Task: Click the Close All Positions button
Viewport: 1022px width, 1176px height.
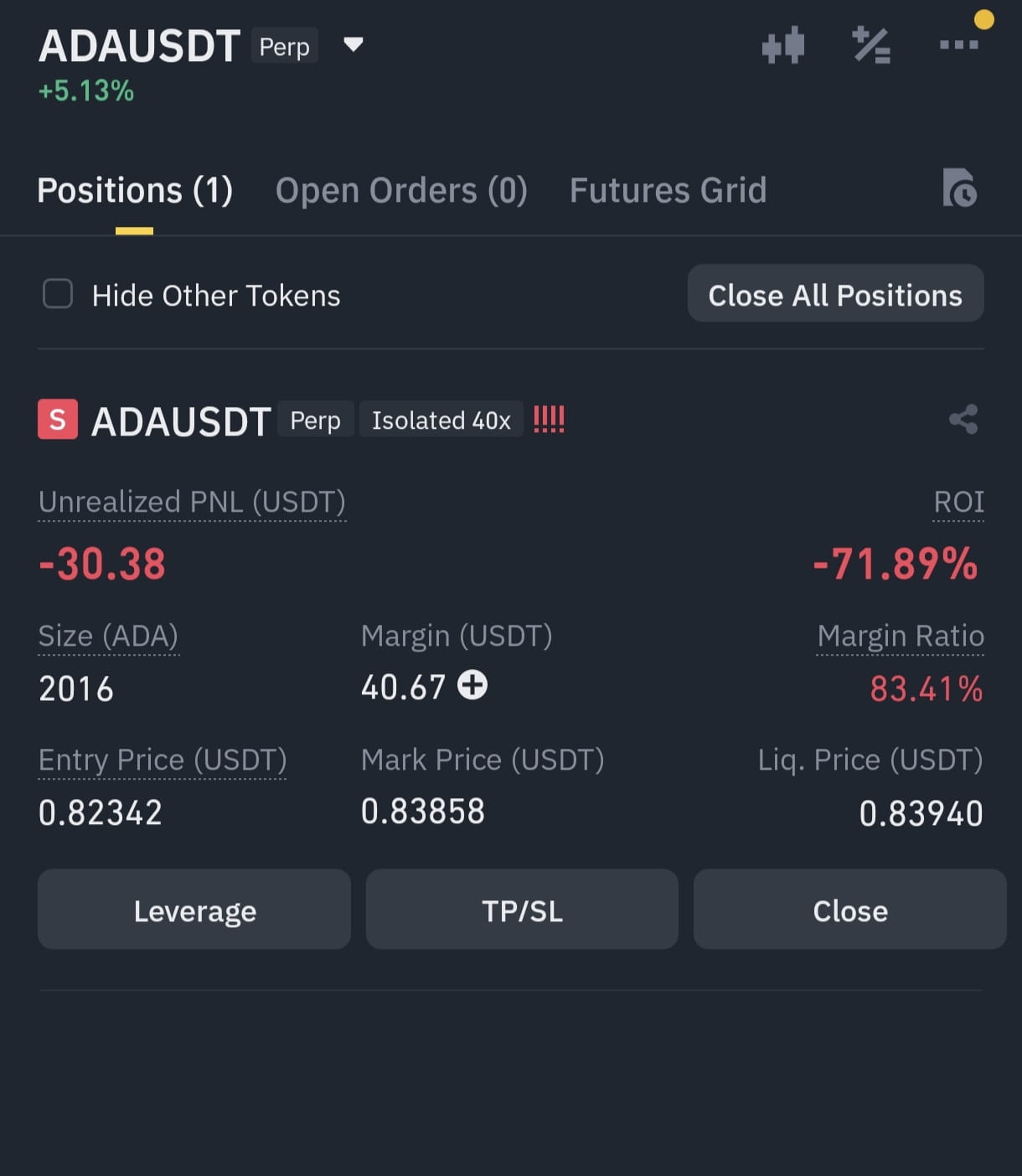Action: coord(835,293)
